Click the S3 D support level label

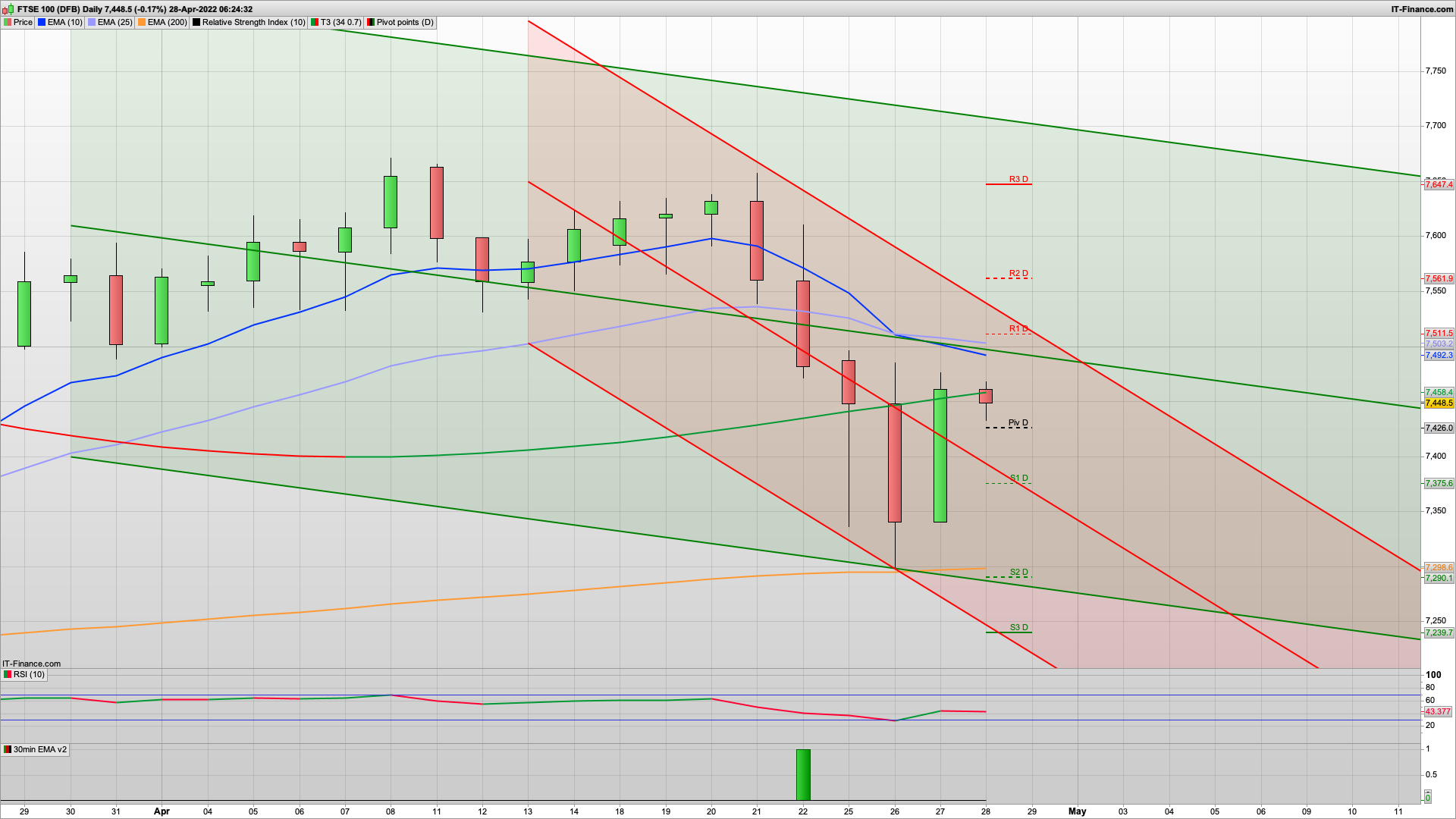[x=1018, y=628]
